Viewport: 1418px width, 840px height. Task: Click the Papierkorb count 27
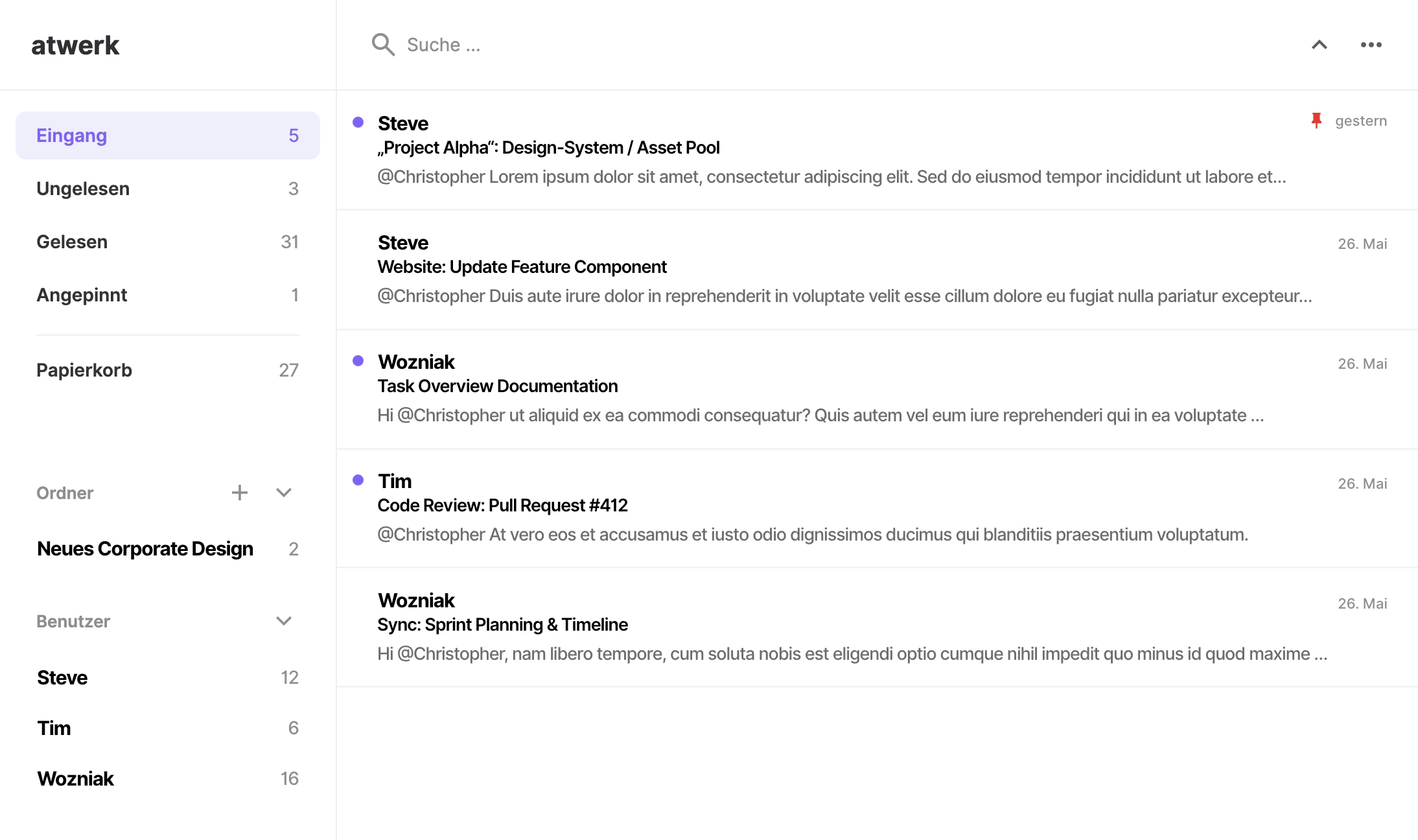(x=289, y=370)
